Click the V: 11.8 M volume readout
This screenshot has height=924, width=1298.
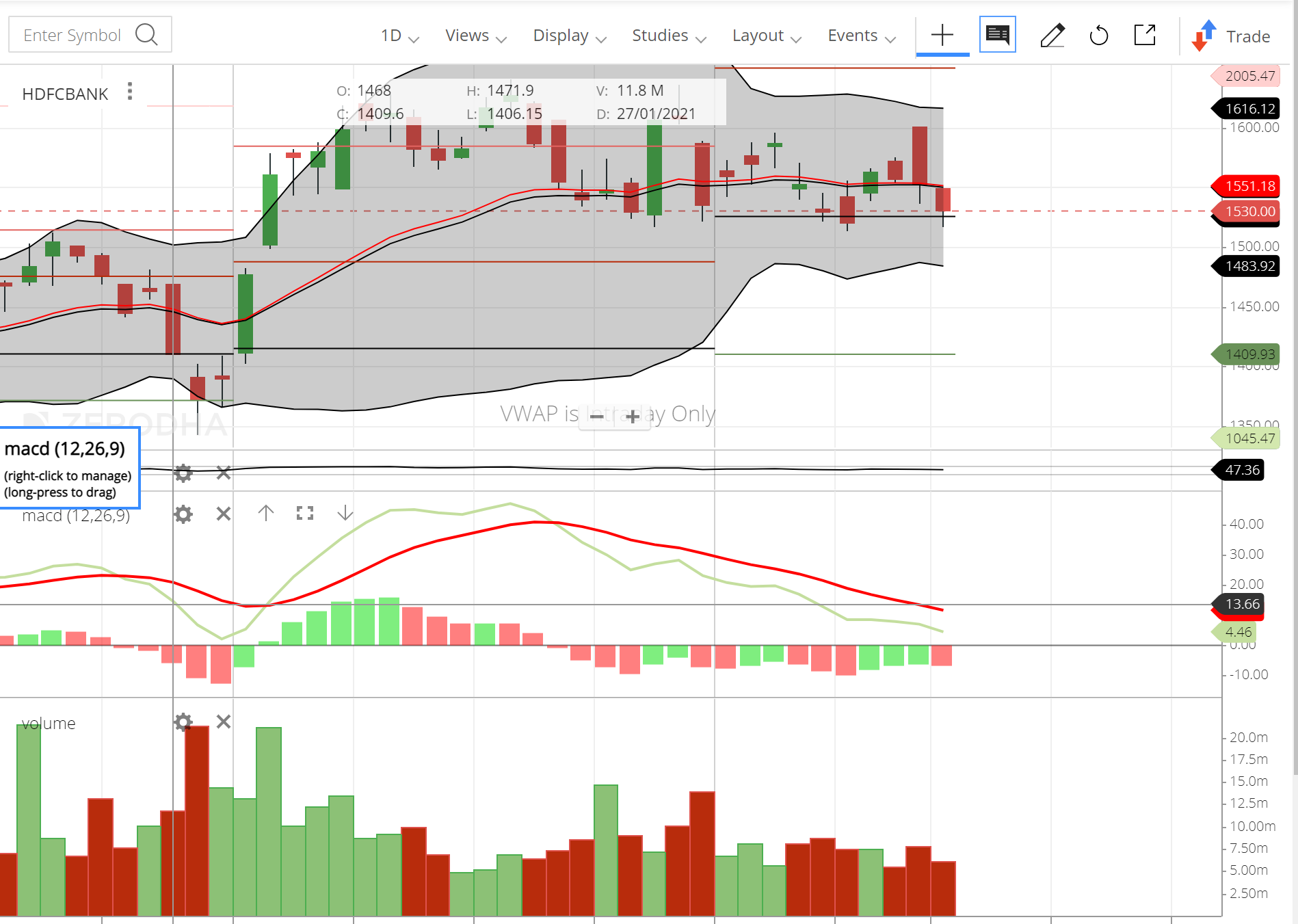[629, 91]
